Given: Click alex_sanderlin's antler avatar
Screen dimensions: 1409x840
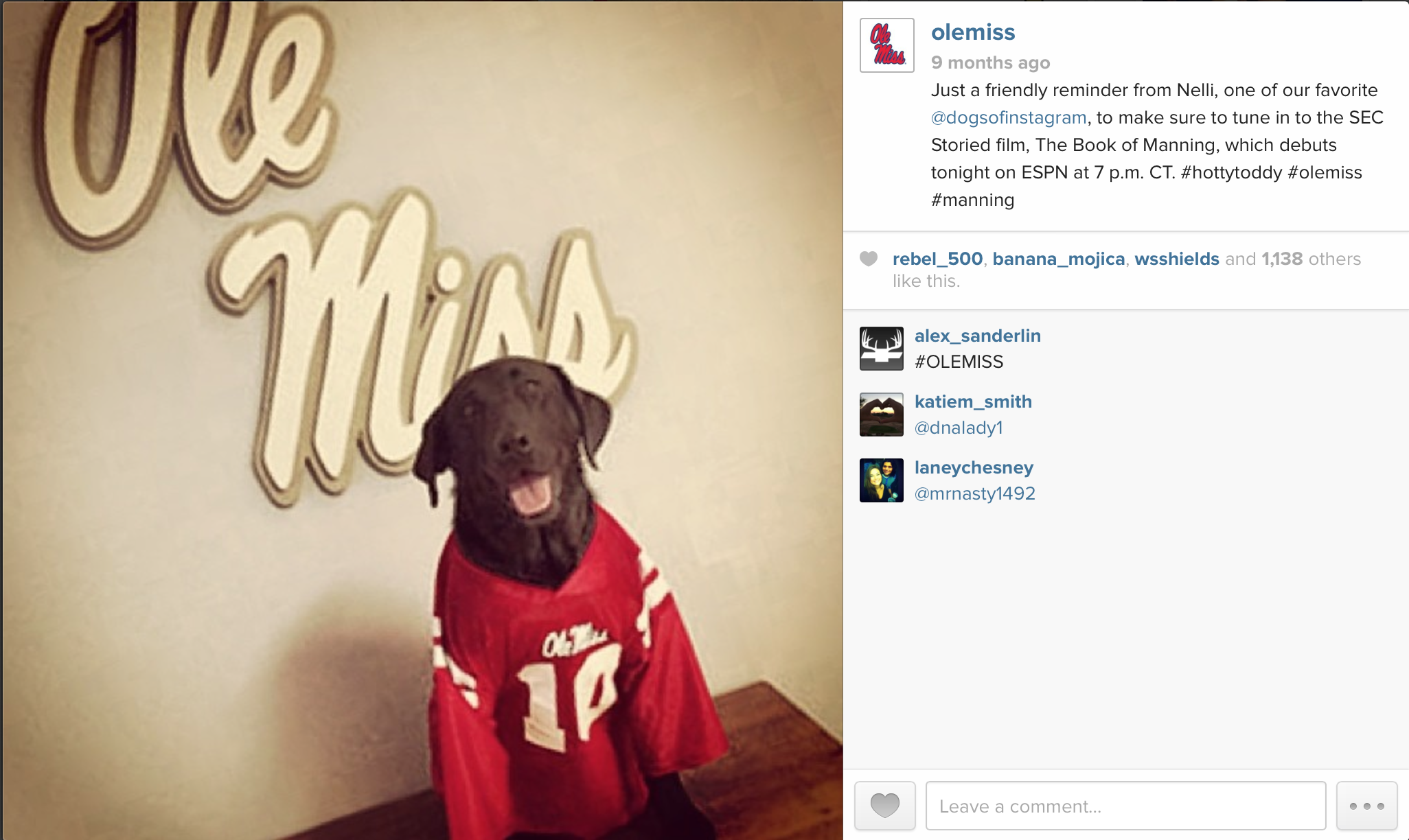Looking at the screenshot, I should 882,349.
